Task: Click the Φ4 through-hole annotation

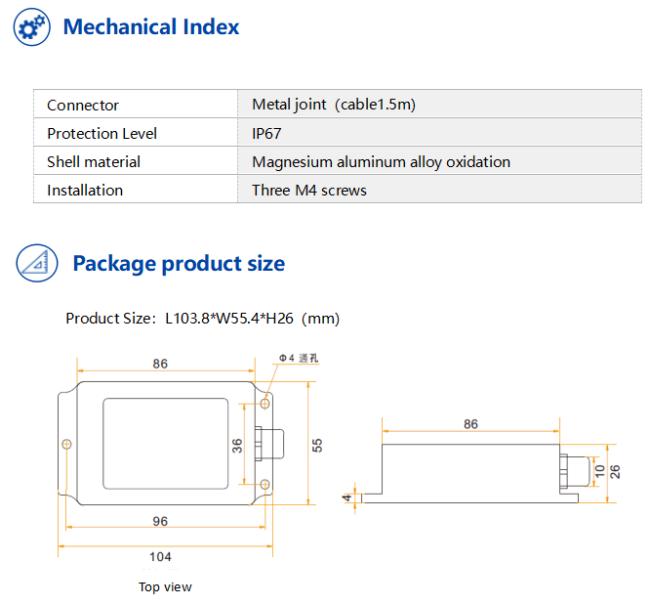Action: (298, 358)
